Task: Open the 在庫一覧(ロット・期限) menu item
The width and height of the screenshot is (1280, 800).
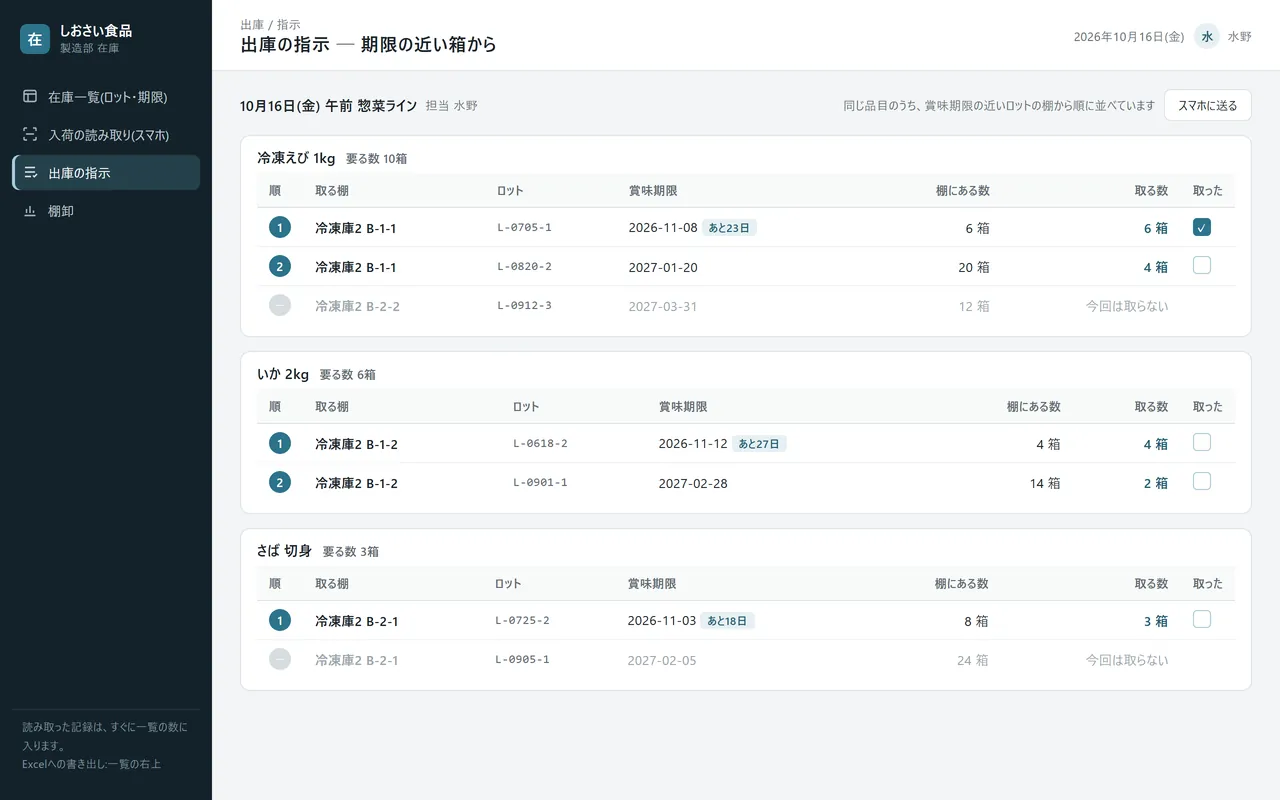Action: pyautogui.click(x=106, y=97)
